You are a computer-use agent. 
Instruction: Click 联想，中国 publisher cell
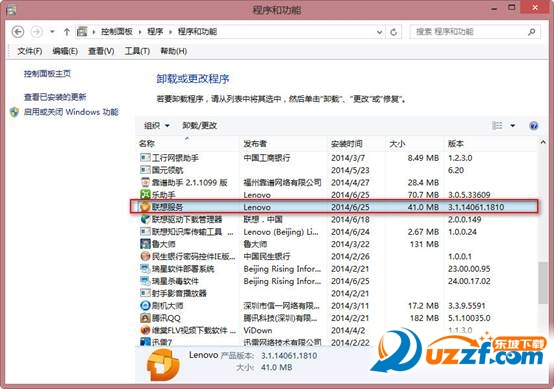263,219
